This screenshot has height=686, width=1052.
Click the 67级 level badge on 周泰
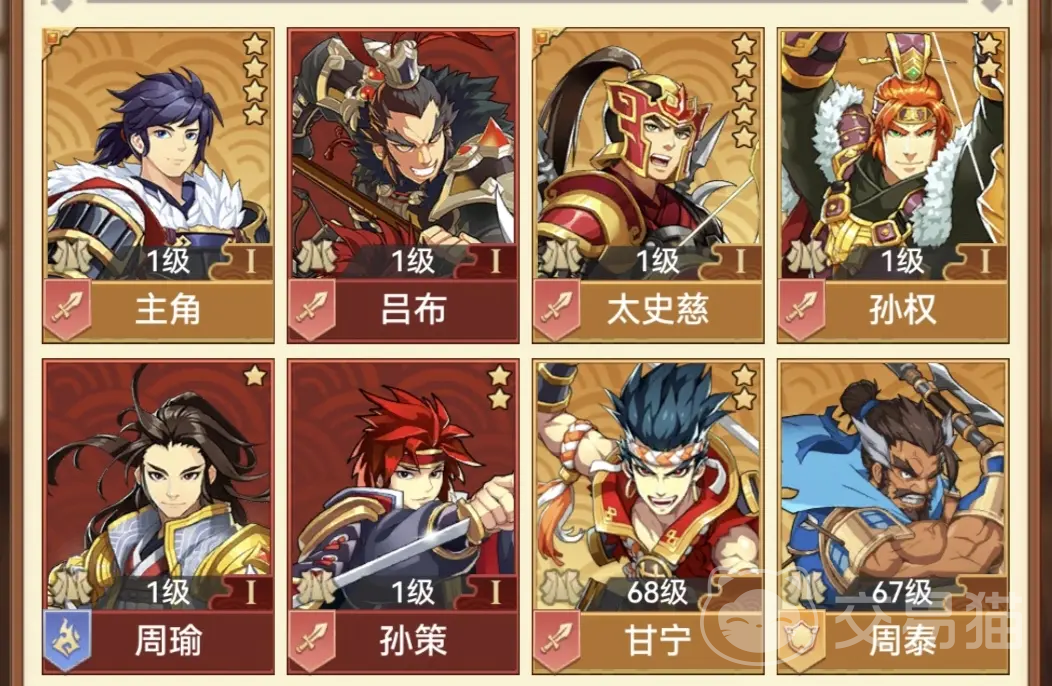(902, 591)
